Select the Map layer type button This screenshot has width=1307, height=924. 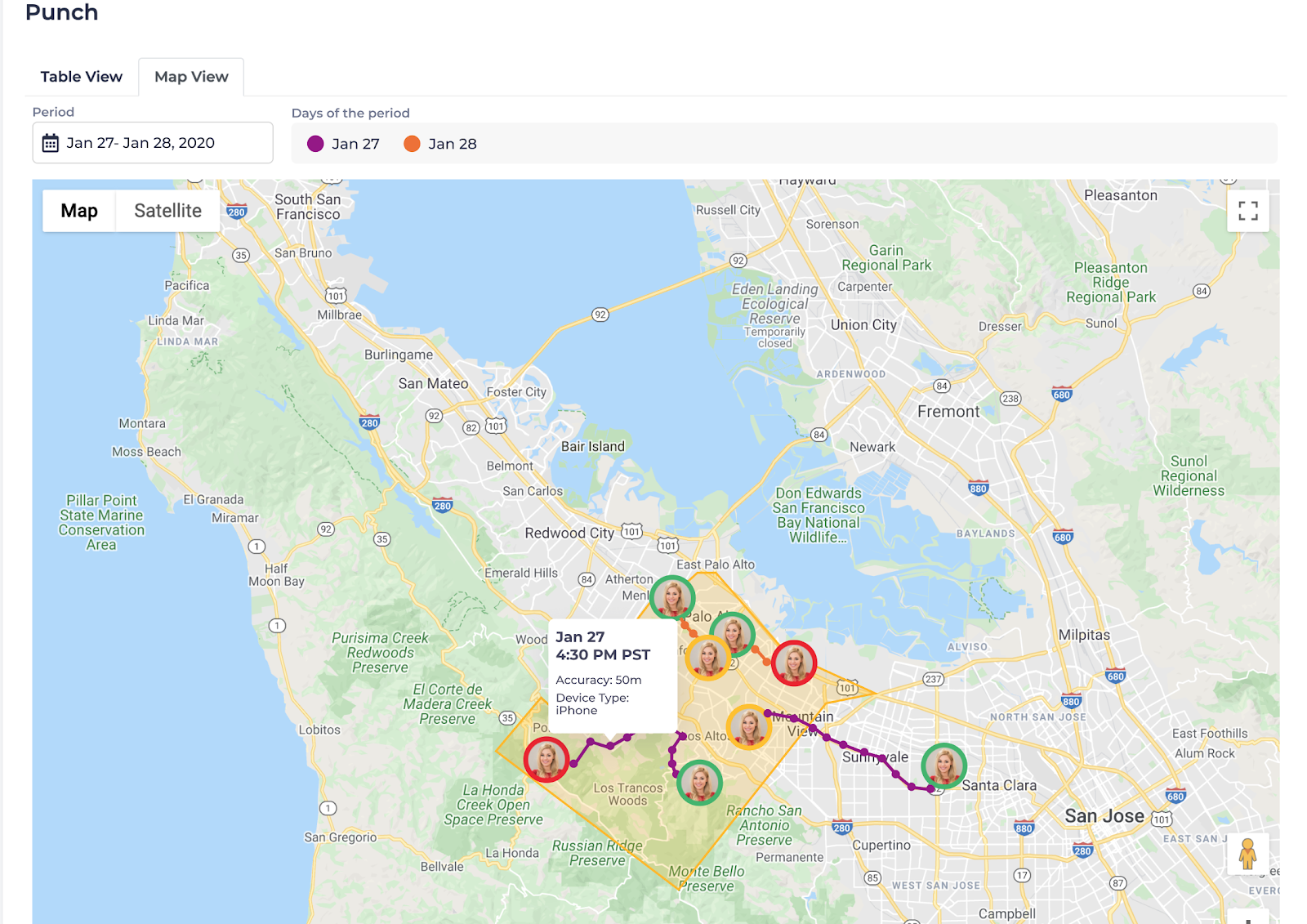click(x=79, y=211)
